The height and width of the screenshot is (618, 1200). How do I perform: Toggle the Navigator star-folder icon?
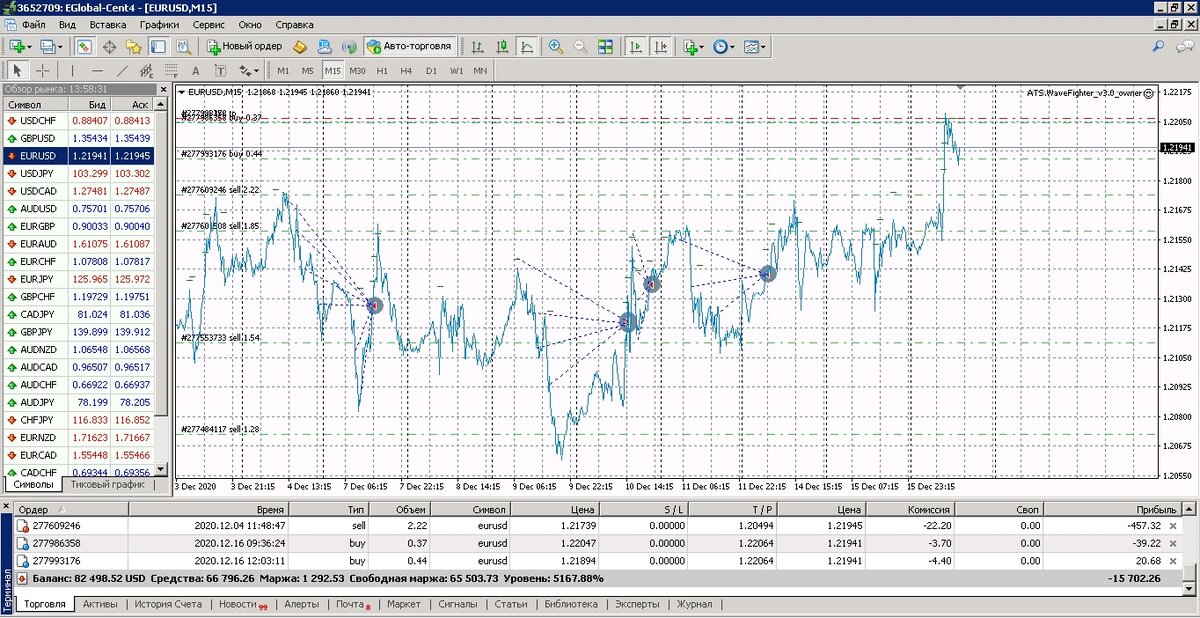[134, 46]
